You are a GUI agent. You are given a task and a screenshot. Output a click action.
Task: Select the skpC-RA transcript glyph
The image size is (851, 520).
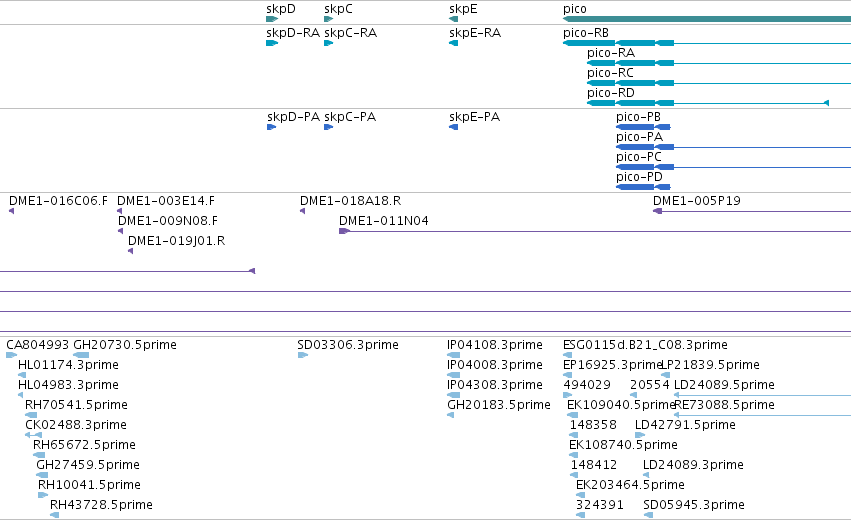pos(328,43)
